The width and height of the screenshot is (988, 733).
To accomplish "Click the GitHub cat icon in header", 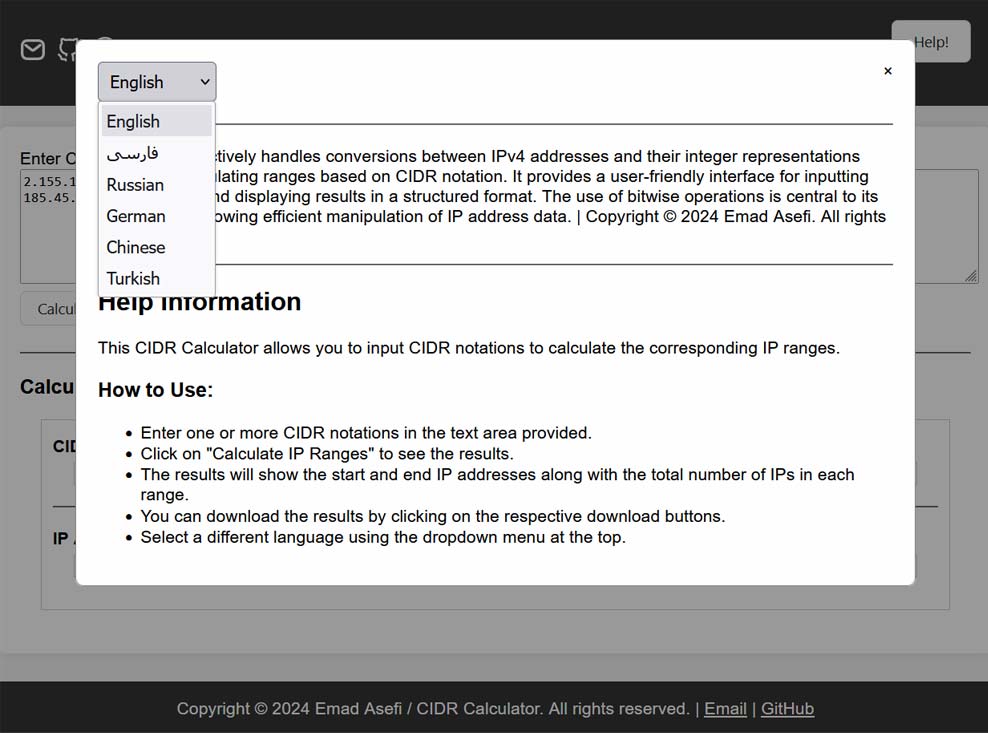I will coord(66,48).
